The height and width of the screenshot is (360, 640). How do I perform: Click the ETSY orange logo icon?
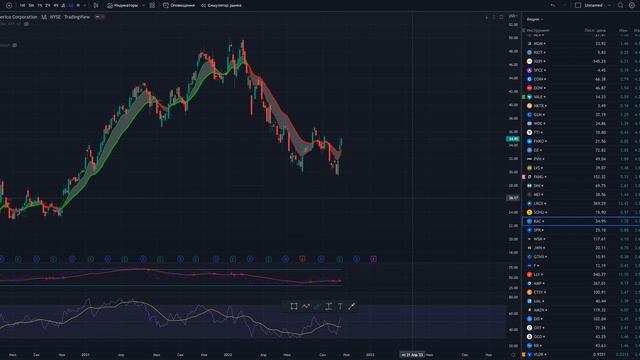click(529, 292)
